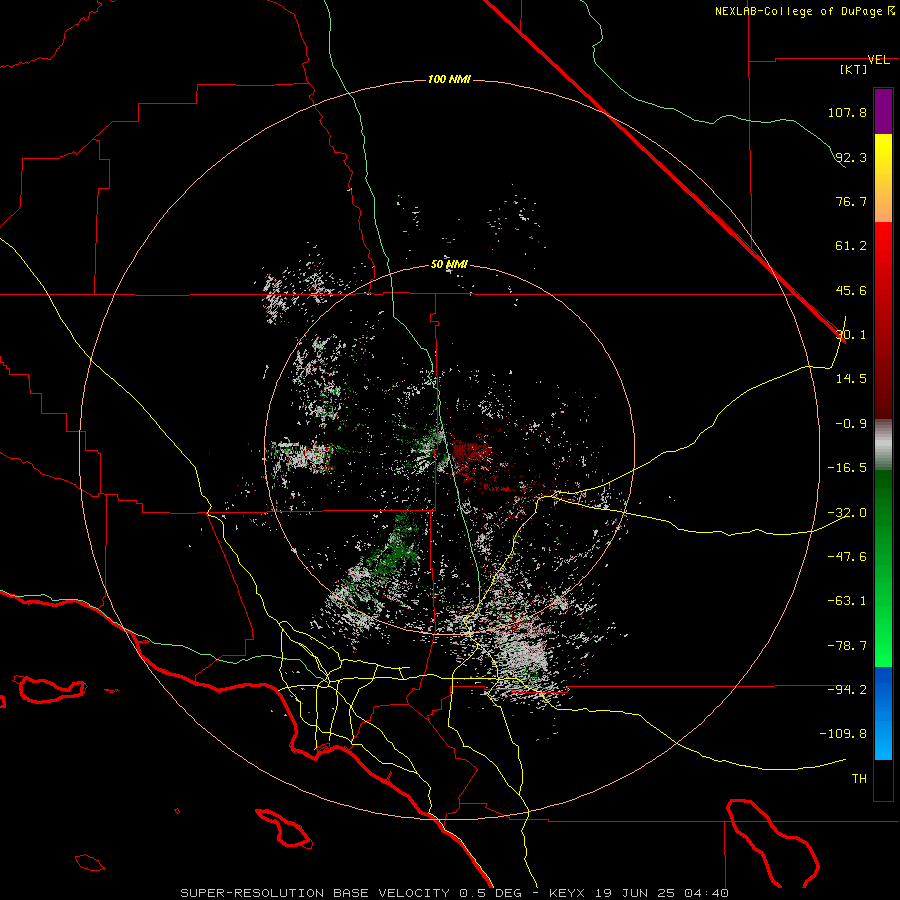The width and height of the screenshot is (900, 900).
Task: Pick the green segment of velocity color bar
Action: tap(883, 568)
